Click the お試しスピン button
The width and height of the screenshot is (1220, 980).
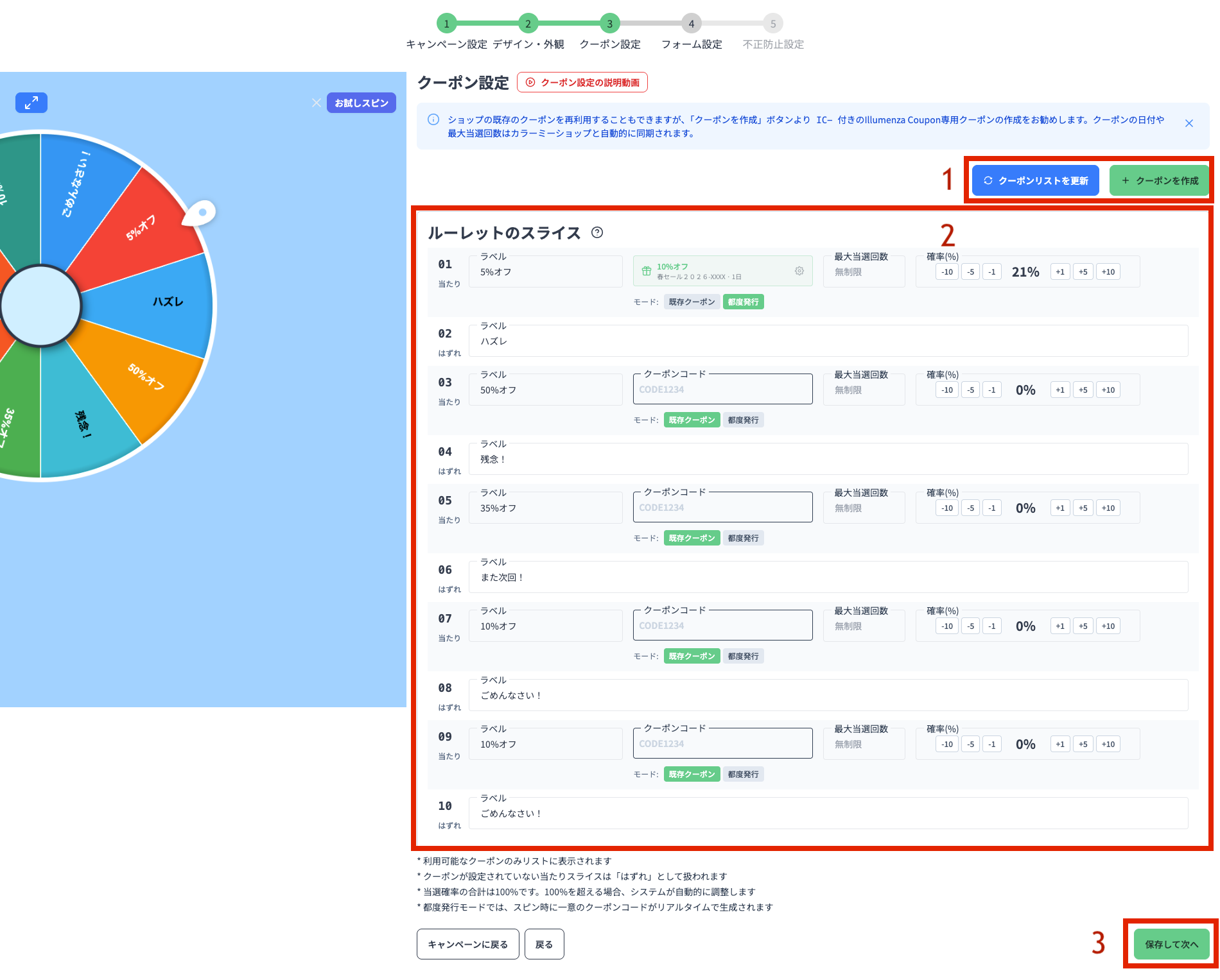[x=361, y=103]
